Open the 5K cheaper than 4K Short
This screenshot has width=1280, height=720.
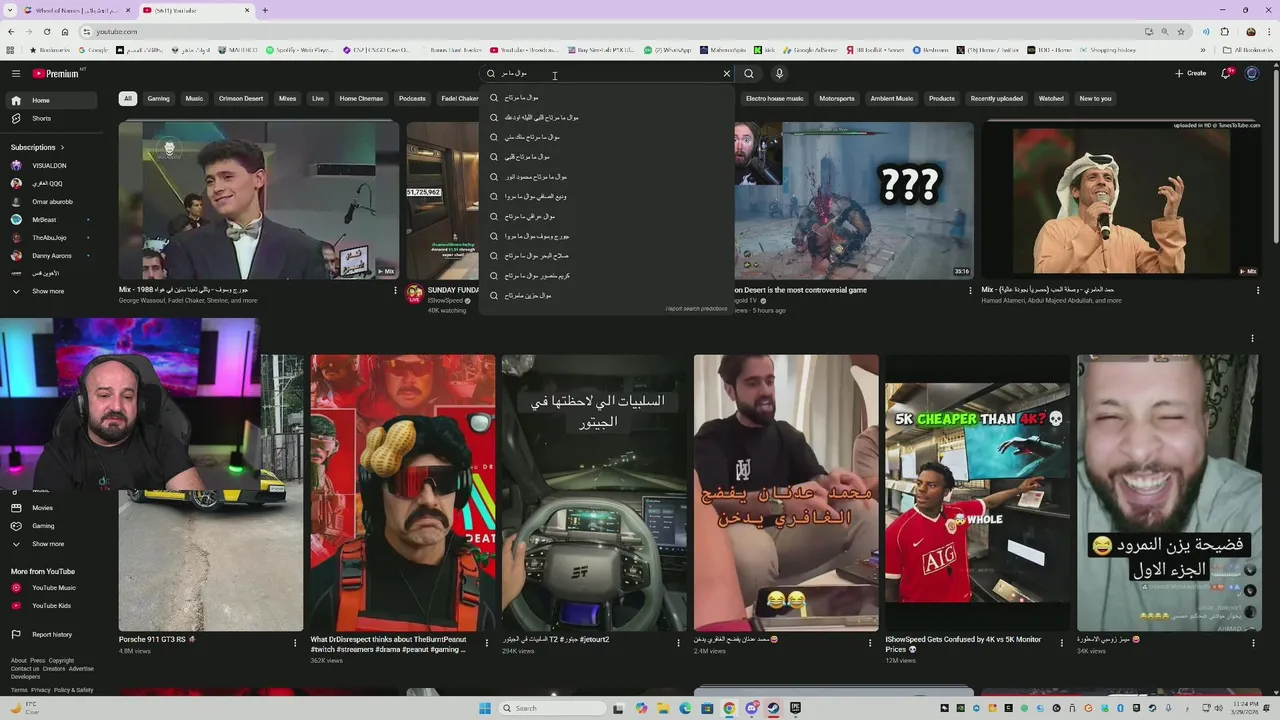click(x=977, y=493)
